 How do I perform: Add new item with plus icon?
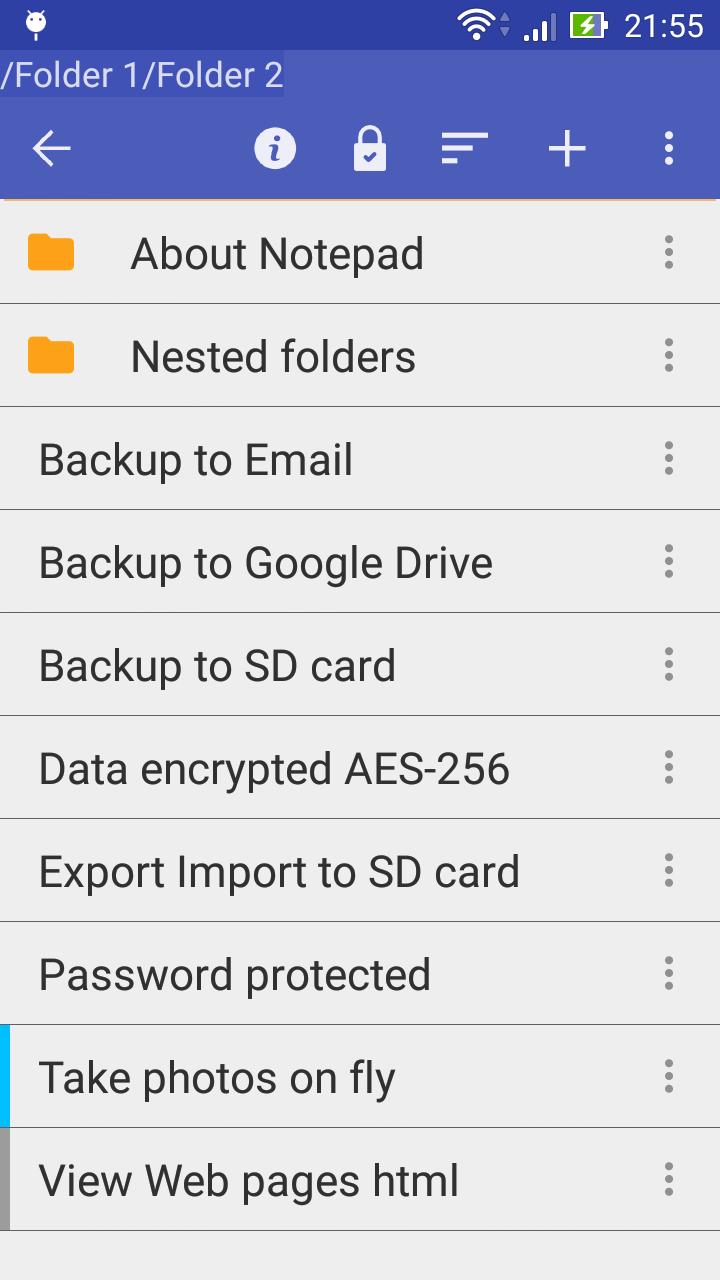pos(567,149)
